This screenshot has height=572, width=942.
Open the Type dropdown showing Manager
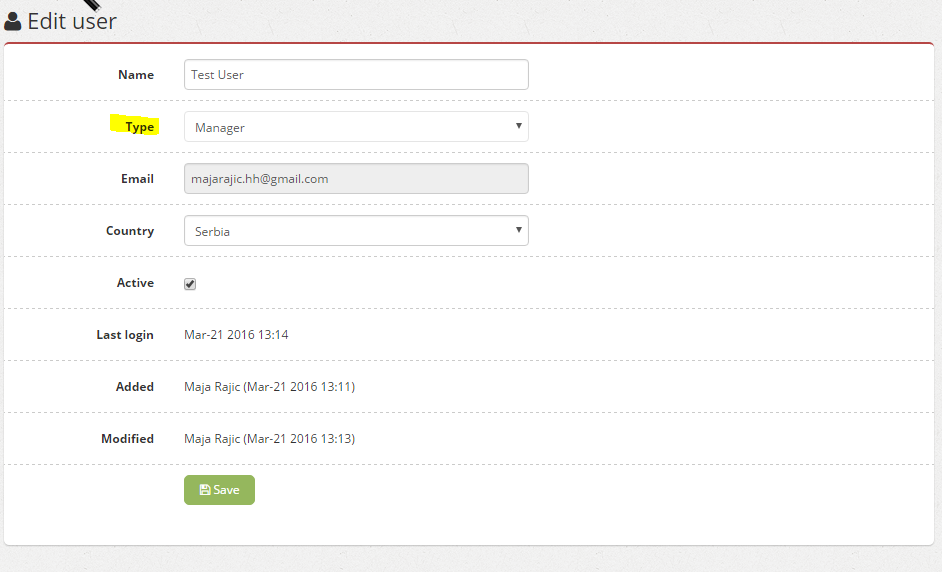pos(356,127)
